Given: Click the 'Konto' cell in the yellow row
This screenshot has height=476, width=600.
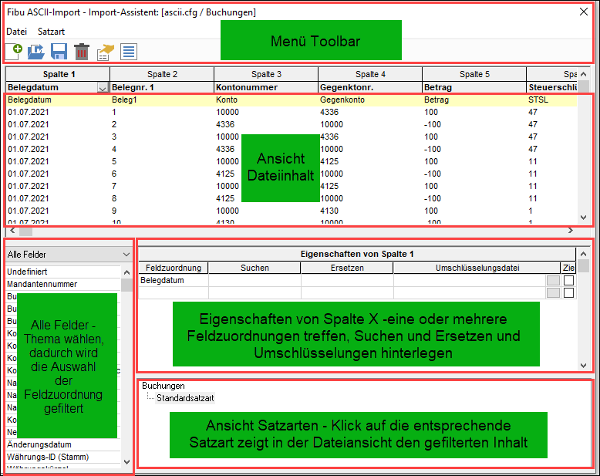Looking at the screenshot, I should tap(227, 100).
